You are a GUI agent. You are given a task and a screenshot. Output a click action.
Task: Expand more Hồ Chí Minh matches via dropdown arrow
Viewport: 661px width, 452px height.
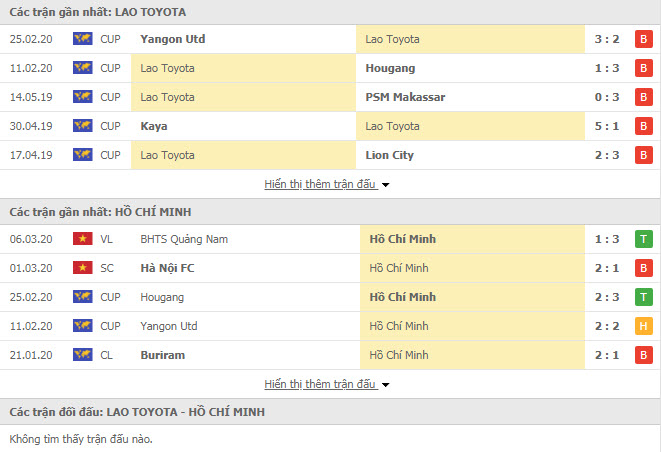[x=385, y=385]
